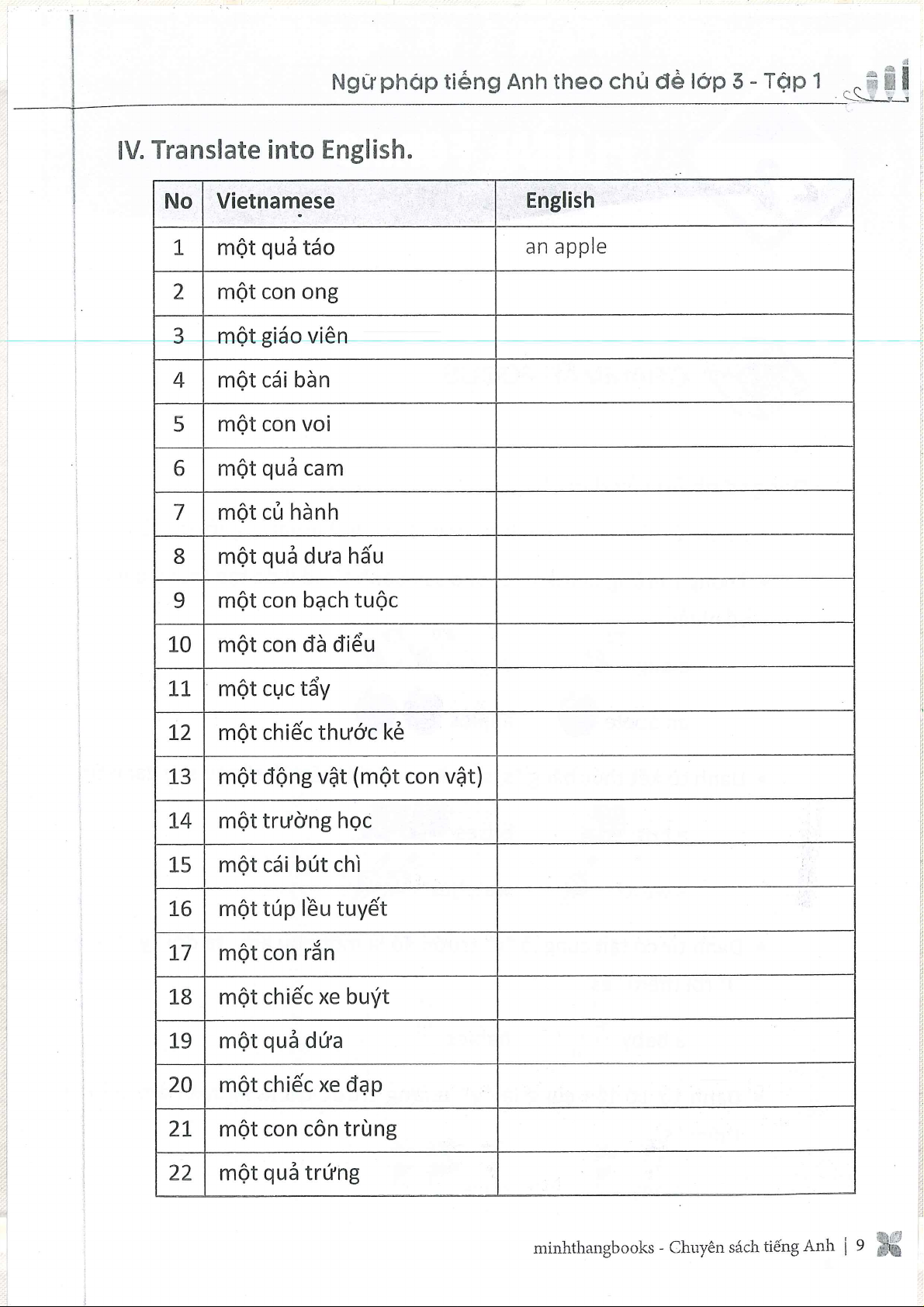Click the empty English cell for "một con ong"
Image resolution: width=924 pixels, height=1307 pixels.
click(x=674, y=292)
